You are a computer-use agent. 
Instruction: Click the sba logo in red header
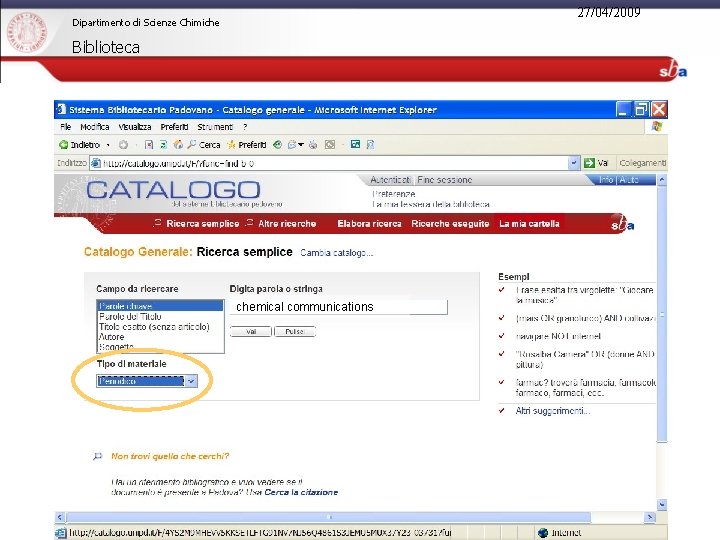click(x=673, y=69)
